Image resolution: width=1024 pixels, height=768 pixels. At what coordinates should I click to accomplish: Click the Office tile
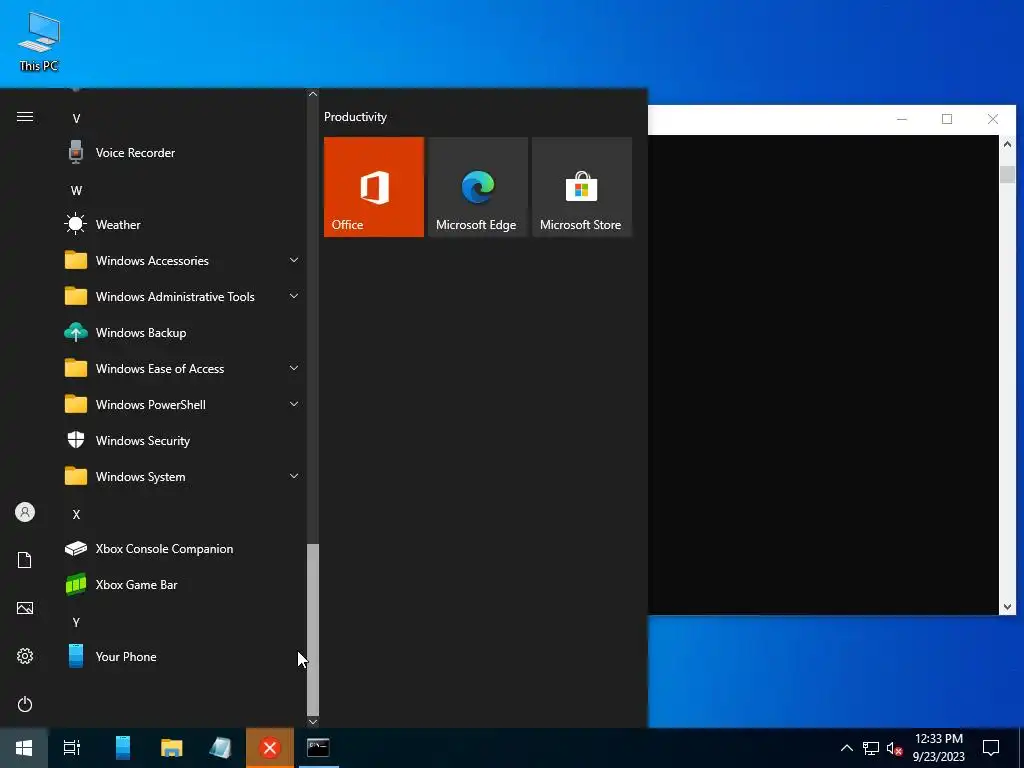(374, 187)
